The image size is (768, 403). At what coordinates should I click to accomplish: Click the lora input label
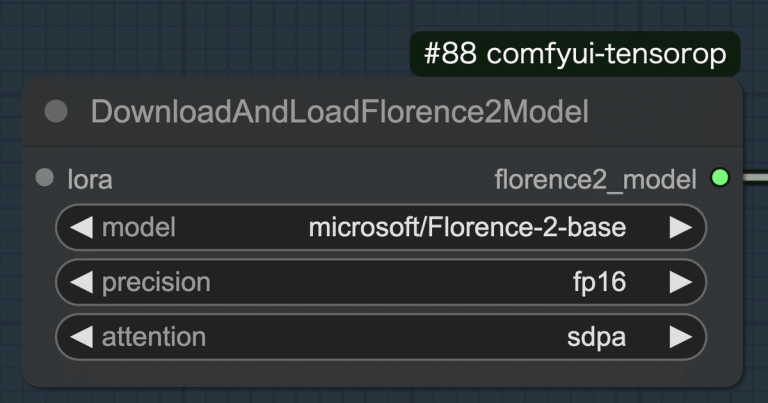point(90,180)
